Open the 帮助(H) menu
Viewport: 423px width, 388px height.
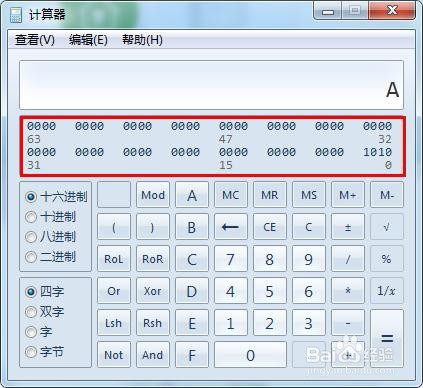tap(142, 40)
